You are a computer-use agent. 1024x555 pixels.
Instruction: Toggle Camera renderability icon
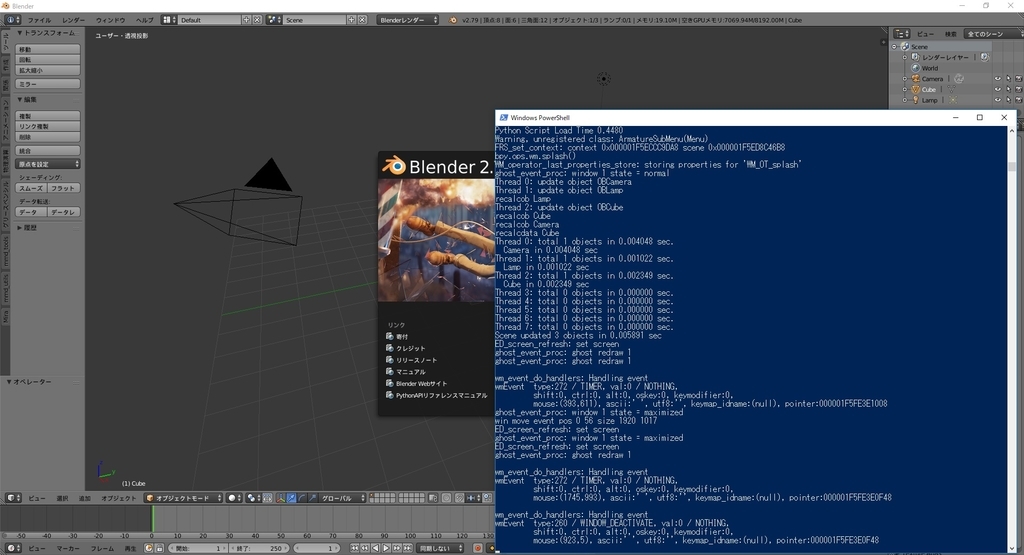point(1018,78)
